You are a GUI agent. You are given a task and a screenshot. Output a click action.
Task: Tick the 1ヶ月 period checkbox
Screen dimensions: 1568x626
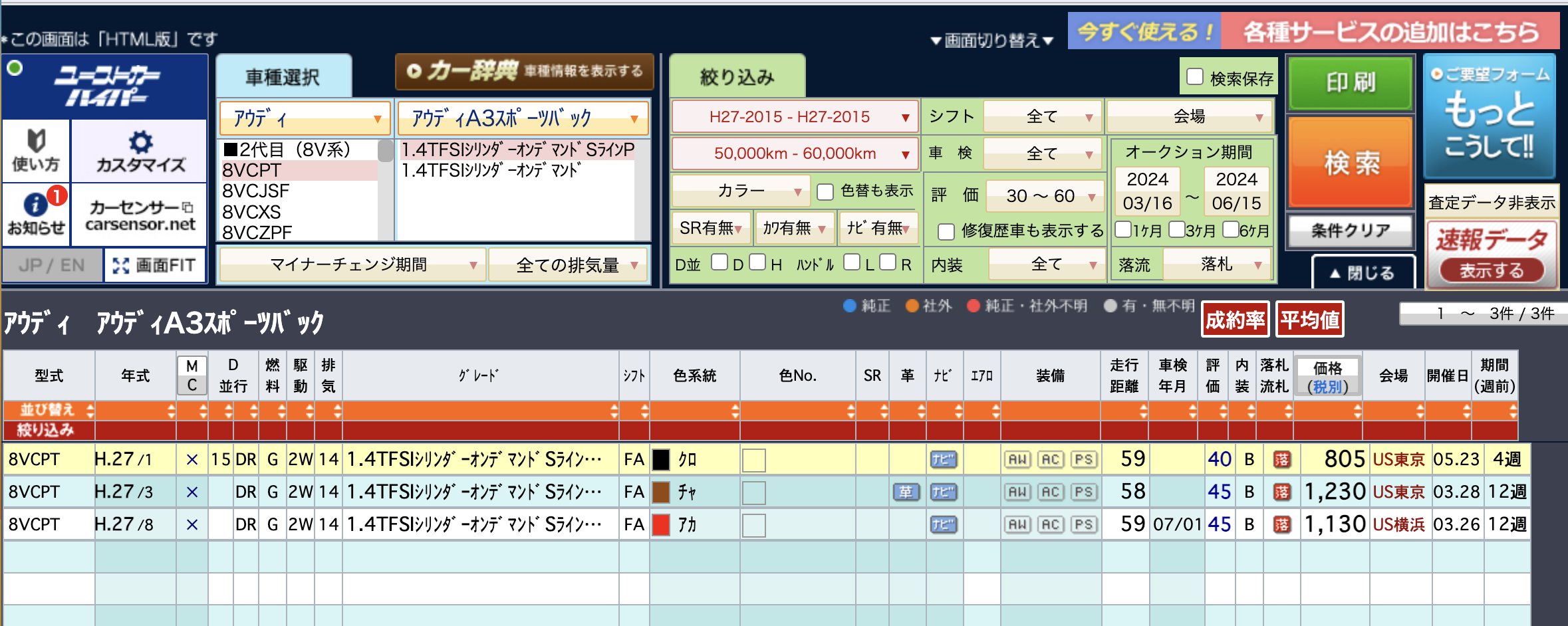[1123, 229]
